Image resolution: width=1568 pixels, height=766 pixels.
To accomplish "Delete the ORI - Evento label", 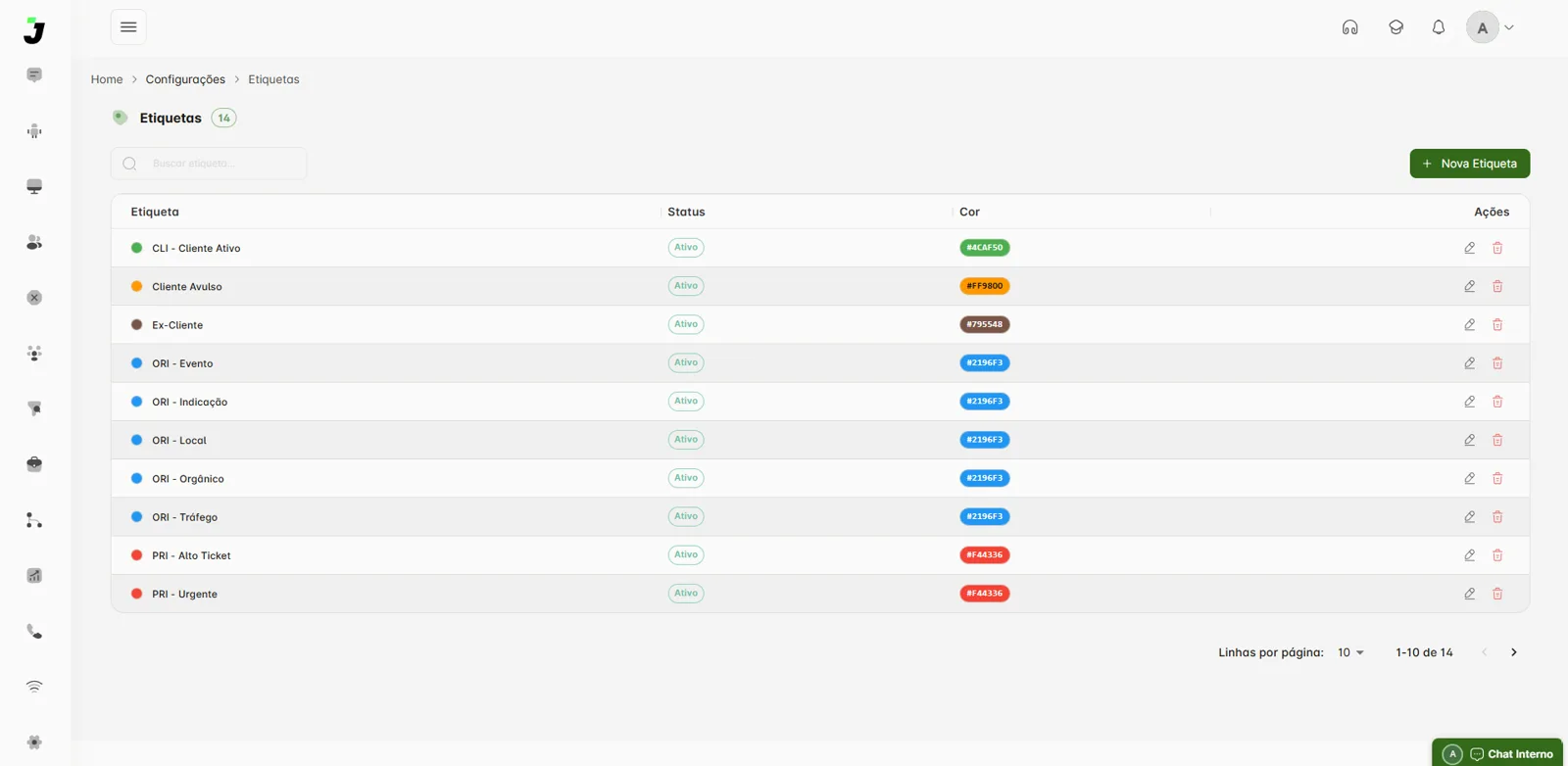I will tap(1497, 363).
